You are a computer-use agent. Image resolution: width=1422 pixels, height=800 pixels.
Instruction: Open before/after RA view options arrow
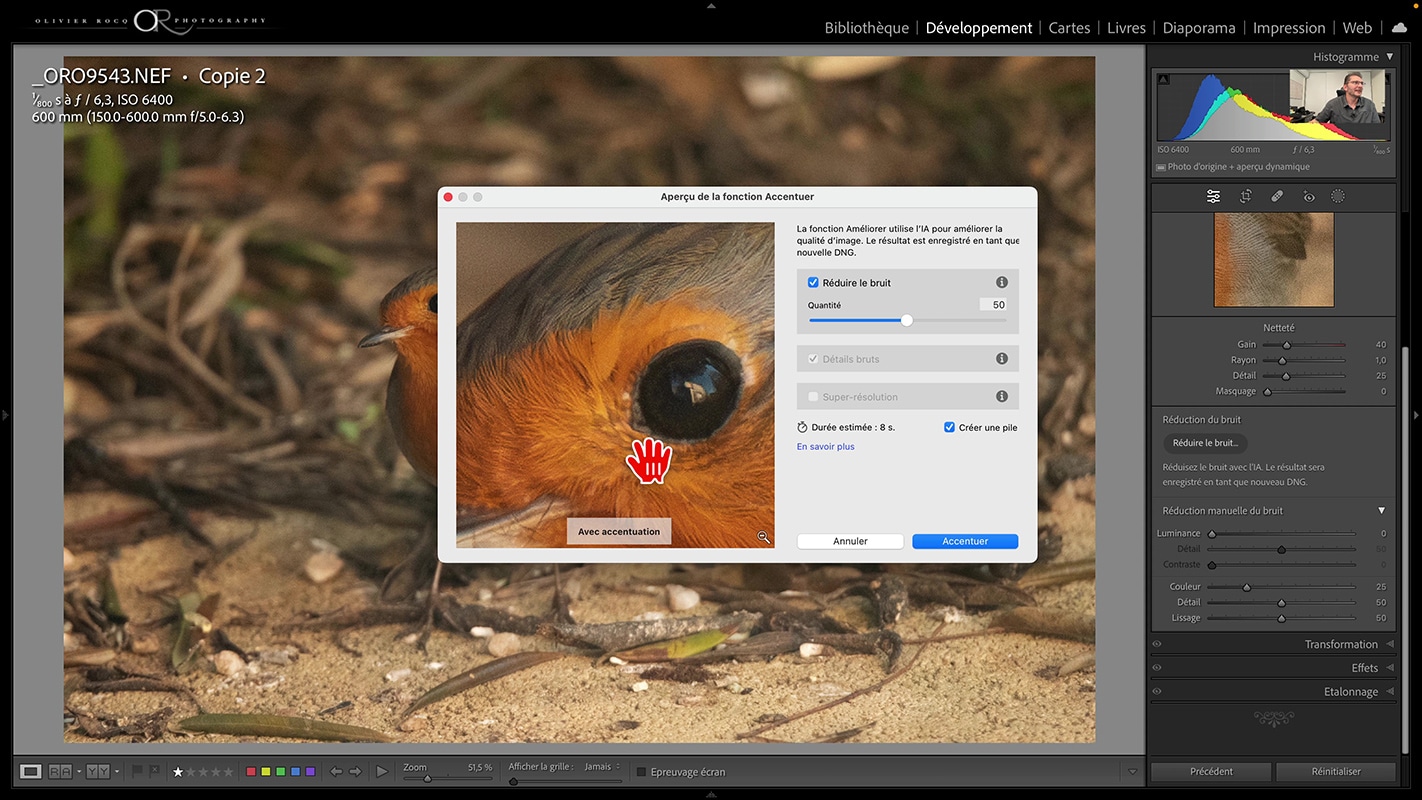click(x=78, y=772)
